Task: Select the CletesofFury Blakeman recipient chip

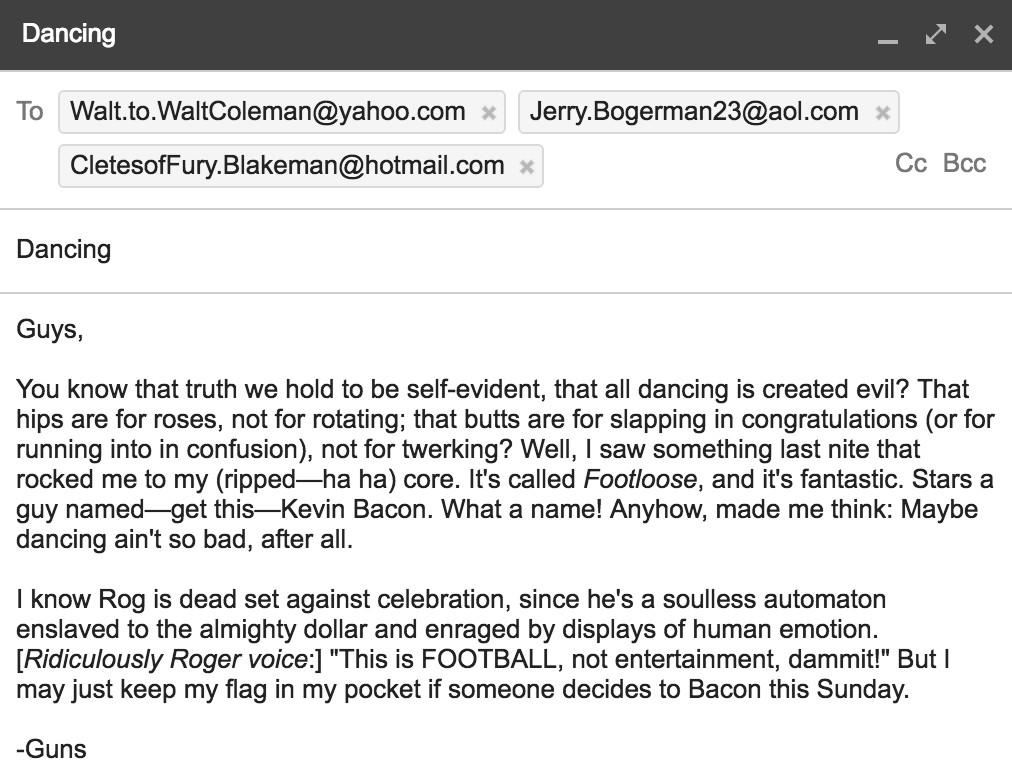Action: tap(287, 166)
